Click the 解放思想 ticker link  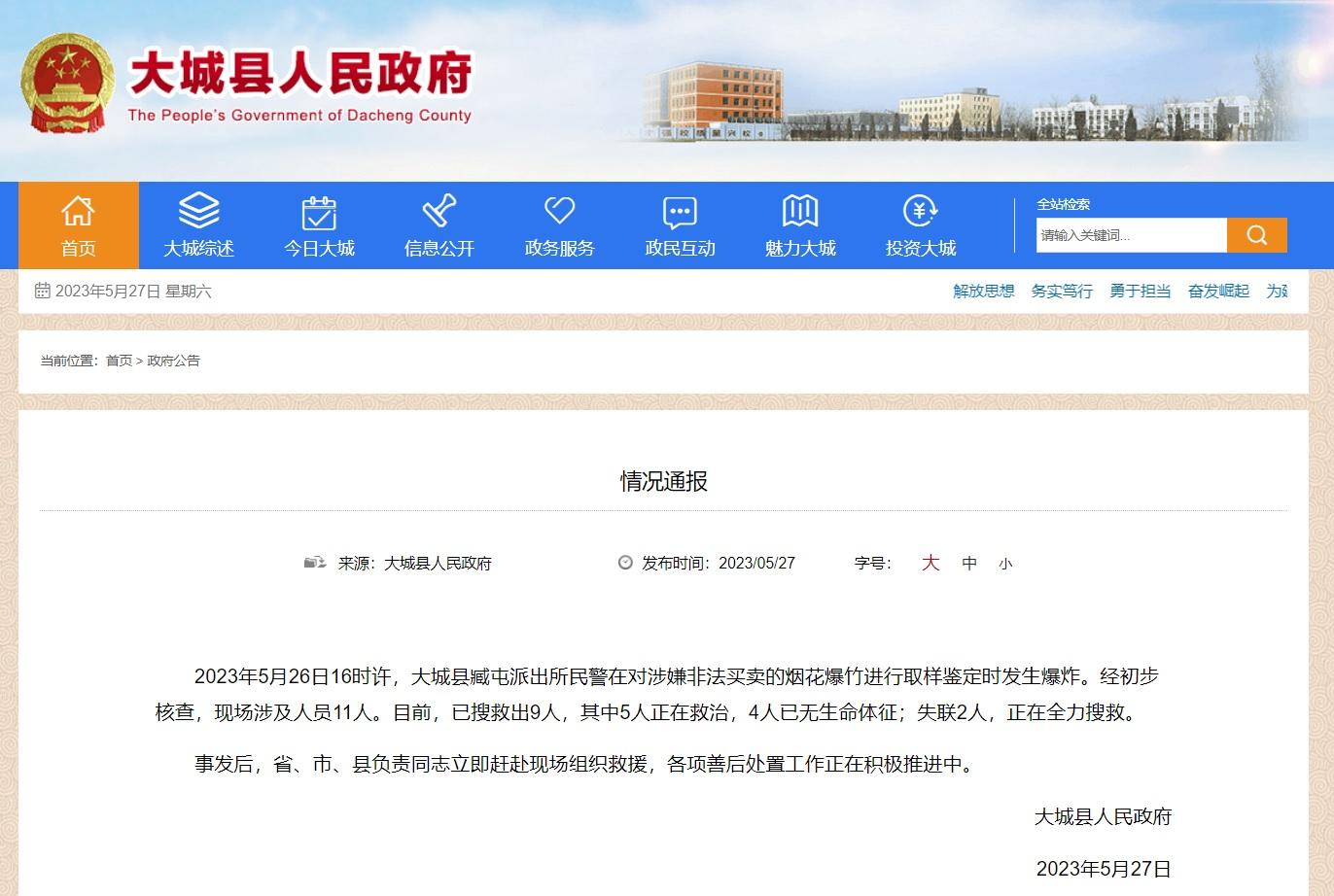pos(983,291)
